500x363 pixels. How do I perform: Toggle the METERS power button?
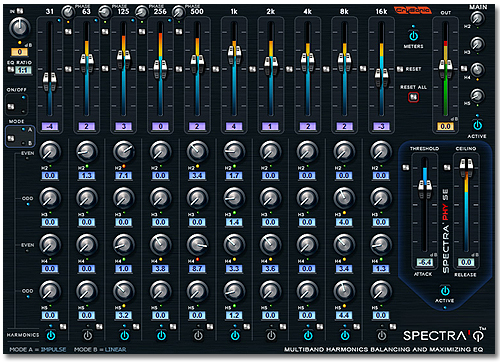click(x=414, y=35)
